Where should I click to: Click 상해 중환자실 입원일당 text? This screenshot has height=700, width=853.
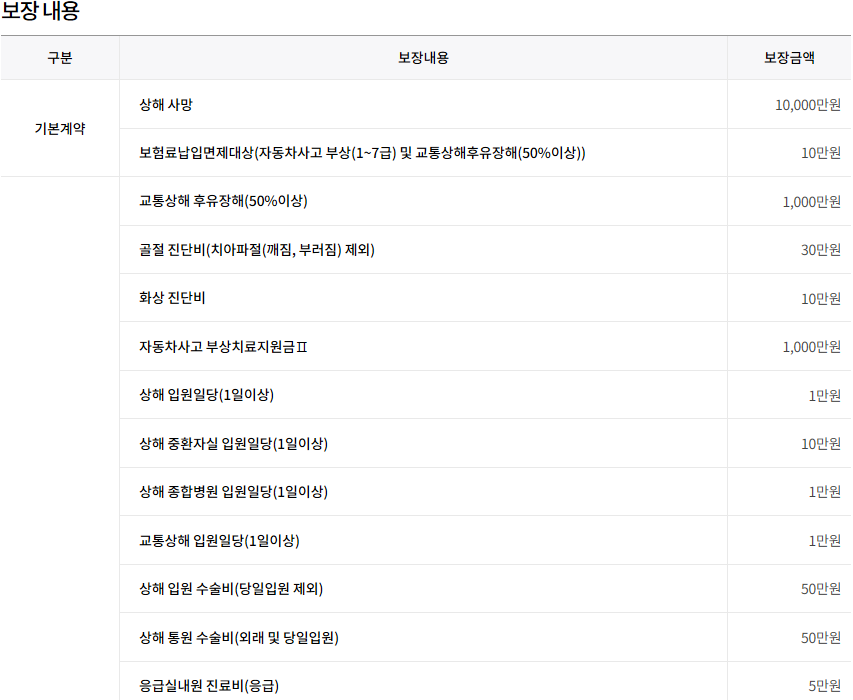233,443
